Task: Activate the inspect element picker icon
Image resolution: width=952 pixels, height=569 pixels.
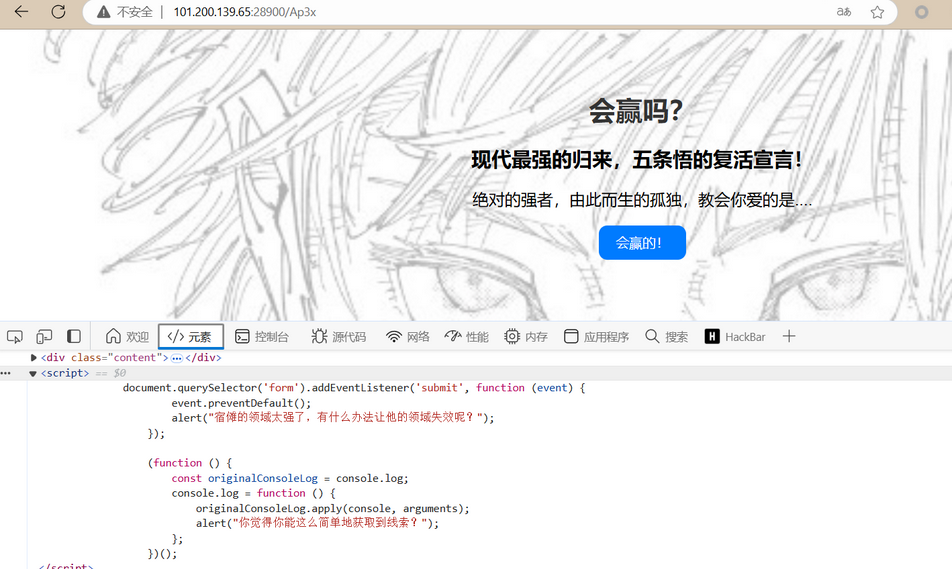Action: 15,336
